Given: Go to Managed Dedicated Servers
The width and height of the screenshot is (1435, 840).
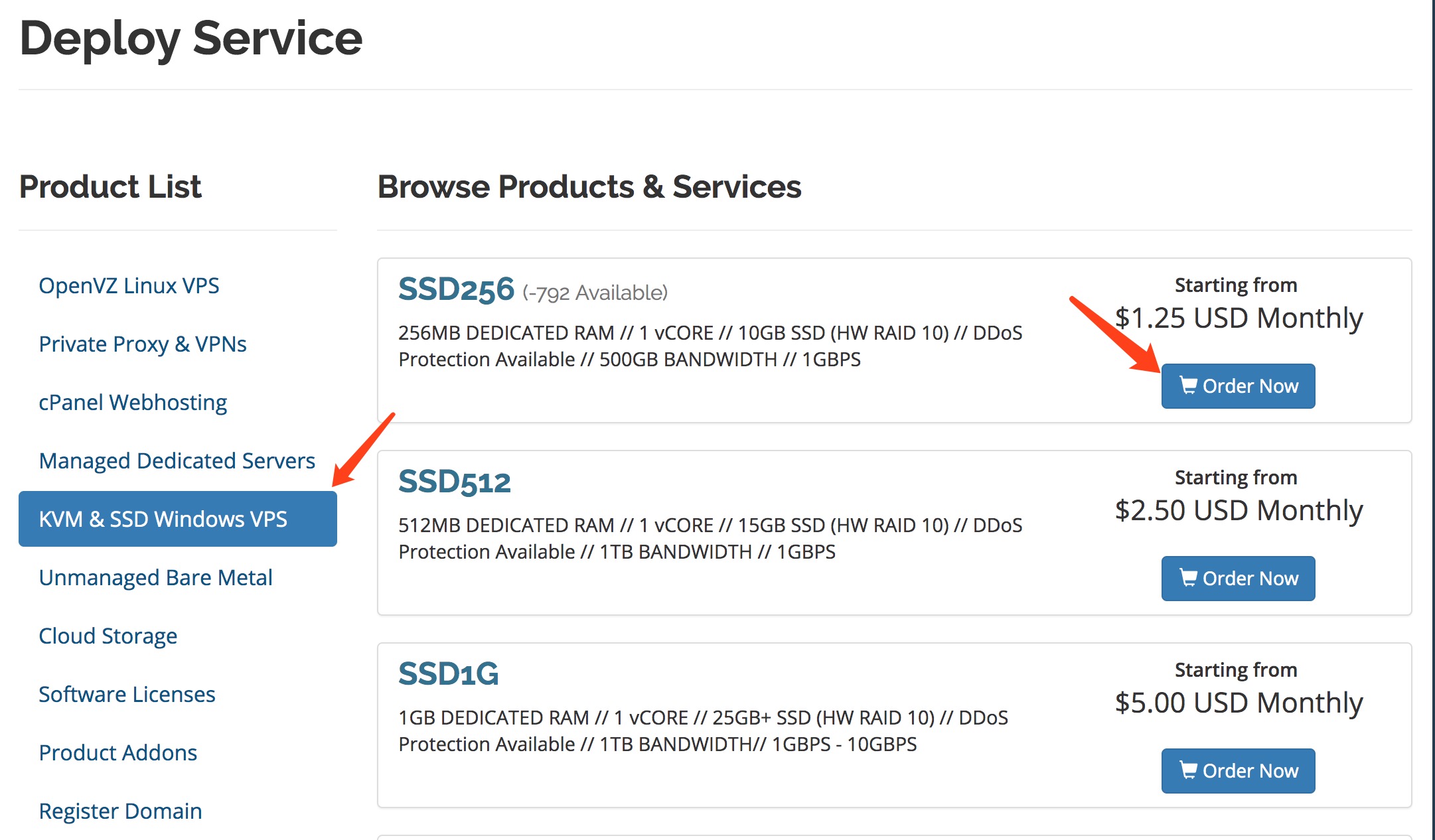Looking at the screenshot, I should click(x=177, y=460).
